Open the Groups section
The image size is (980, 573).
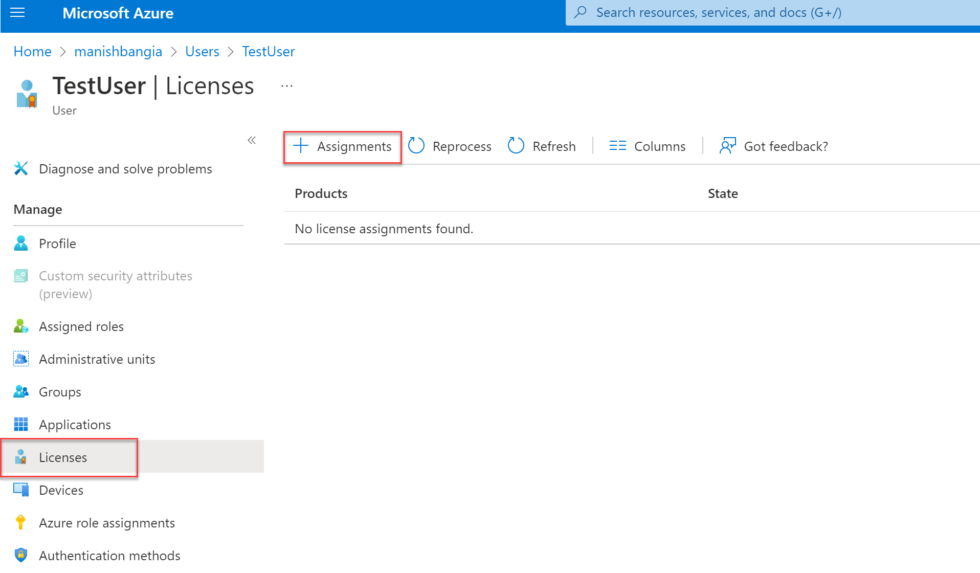point(60,392)
